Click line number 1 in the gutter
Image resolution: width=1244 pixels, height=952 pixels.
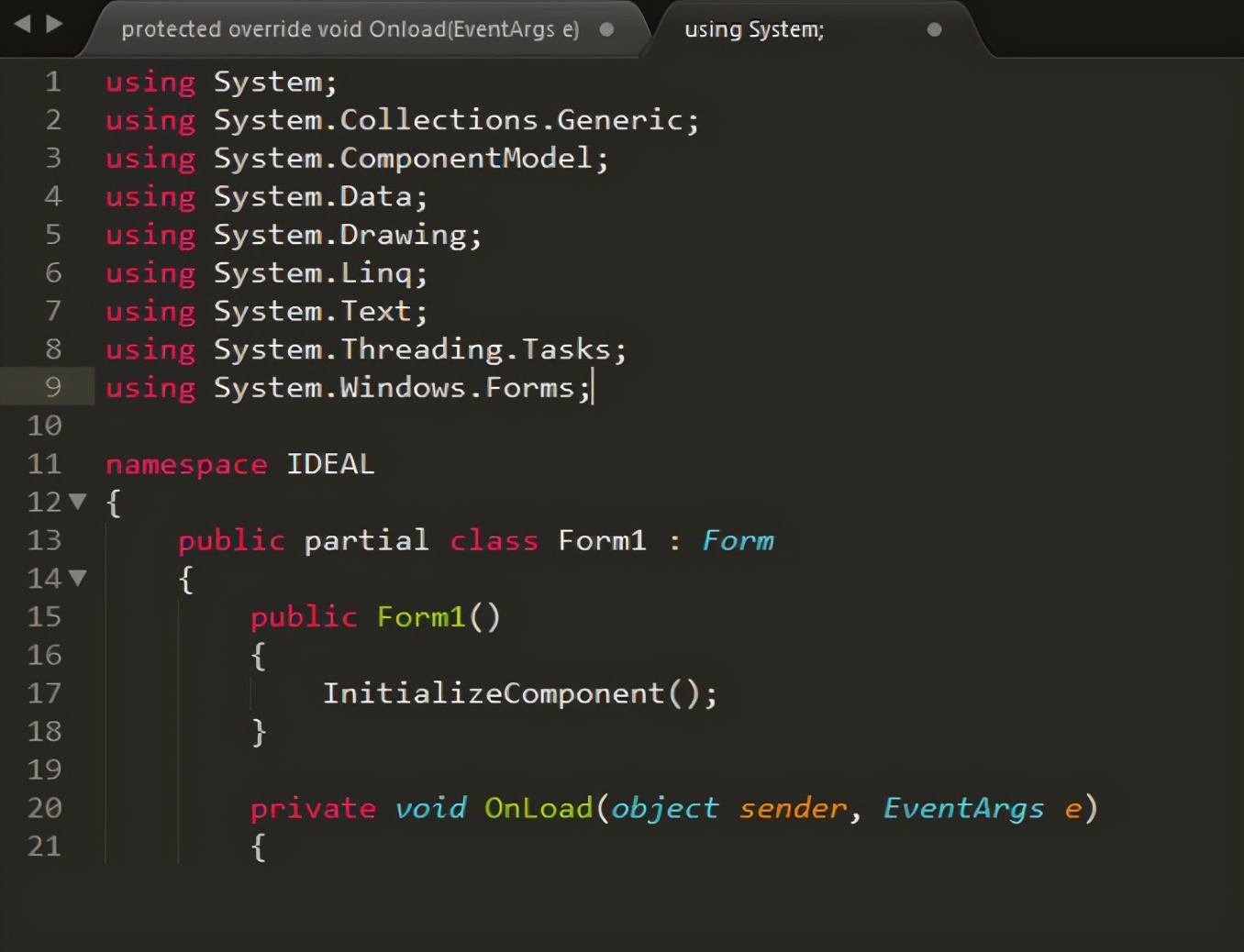point(53,82)
